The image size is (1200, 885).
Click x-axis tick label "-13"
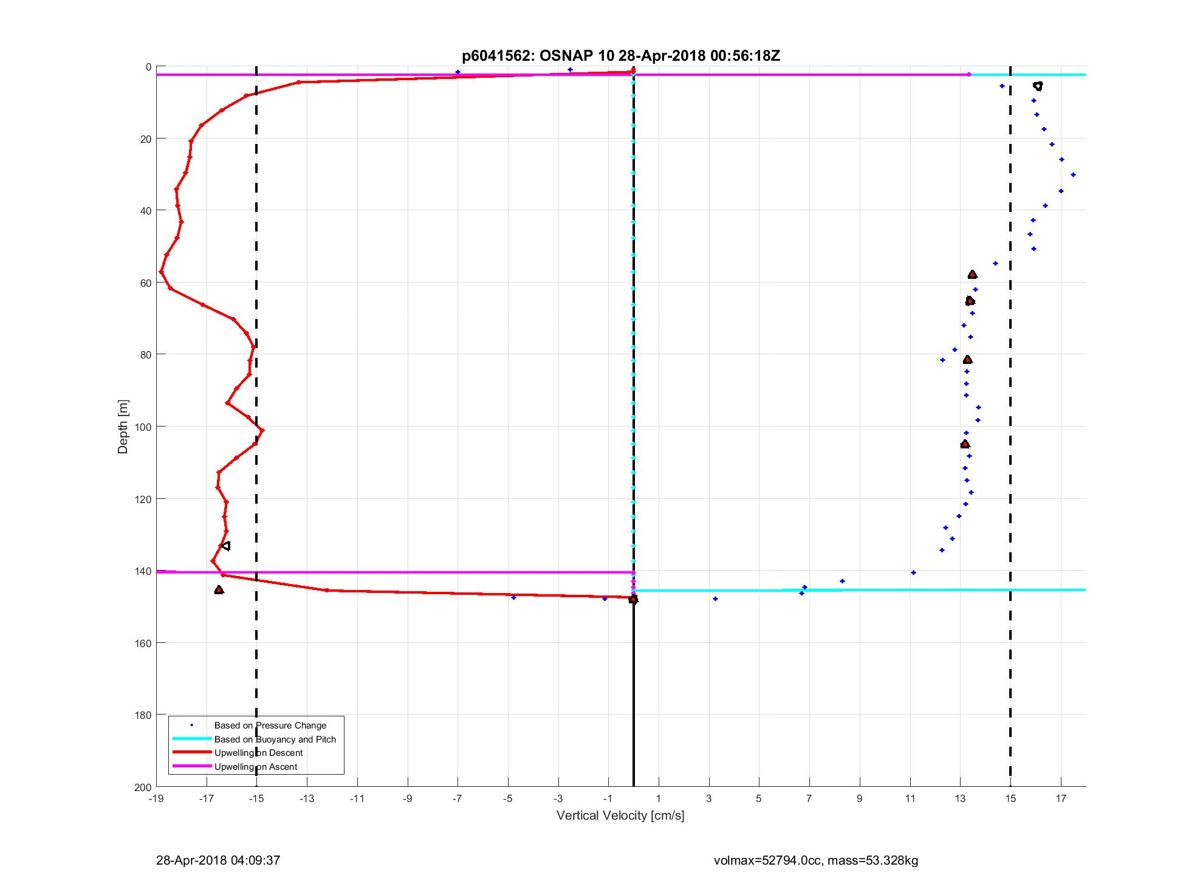[x=306, y=799]
